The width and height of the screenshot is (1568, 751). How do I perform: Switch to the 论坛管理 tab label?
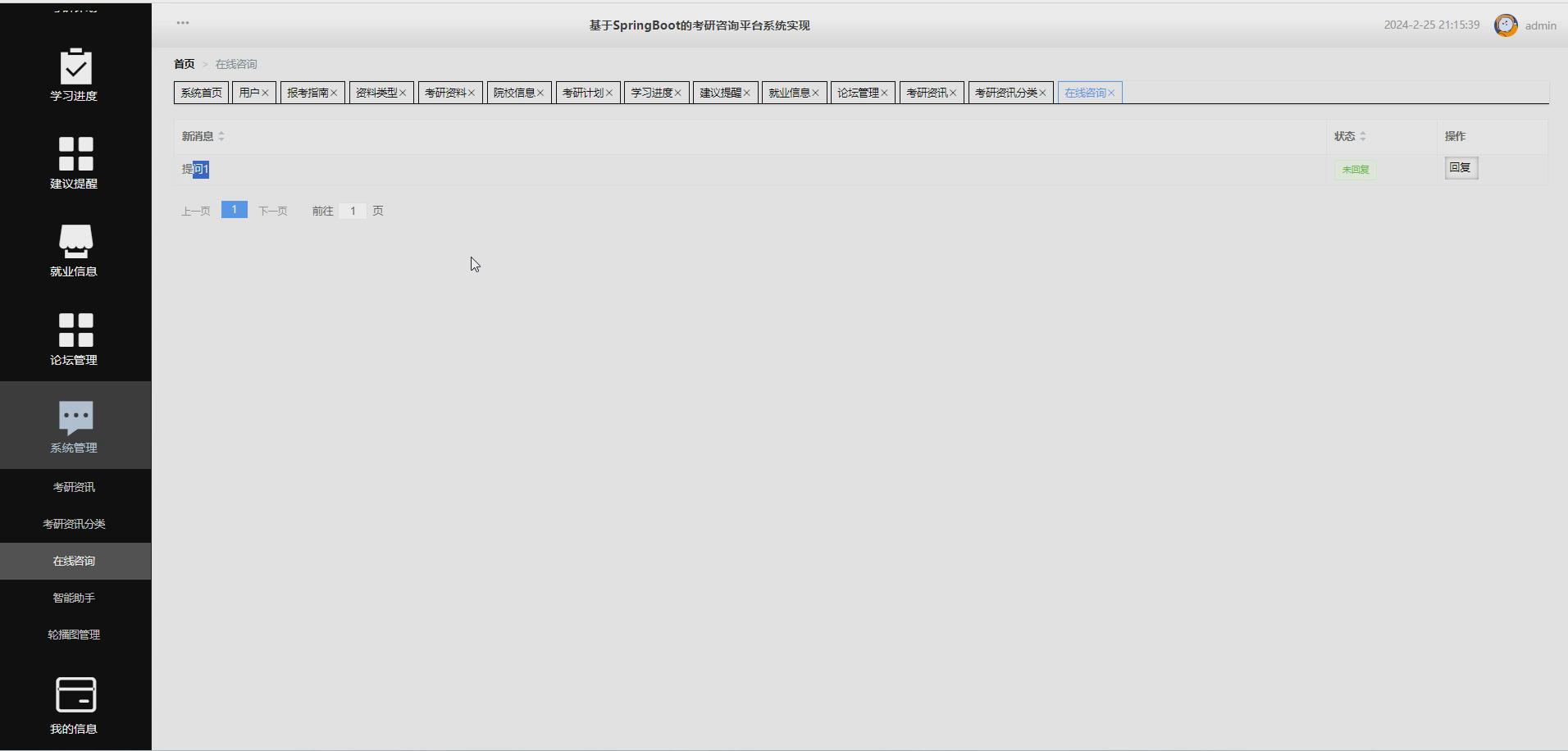[x=858, y=93]
